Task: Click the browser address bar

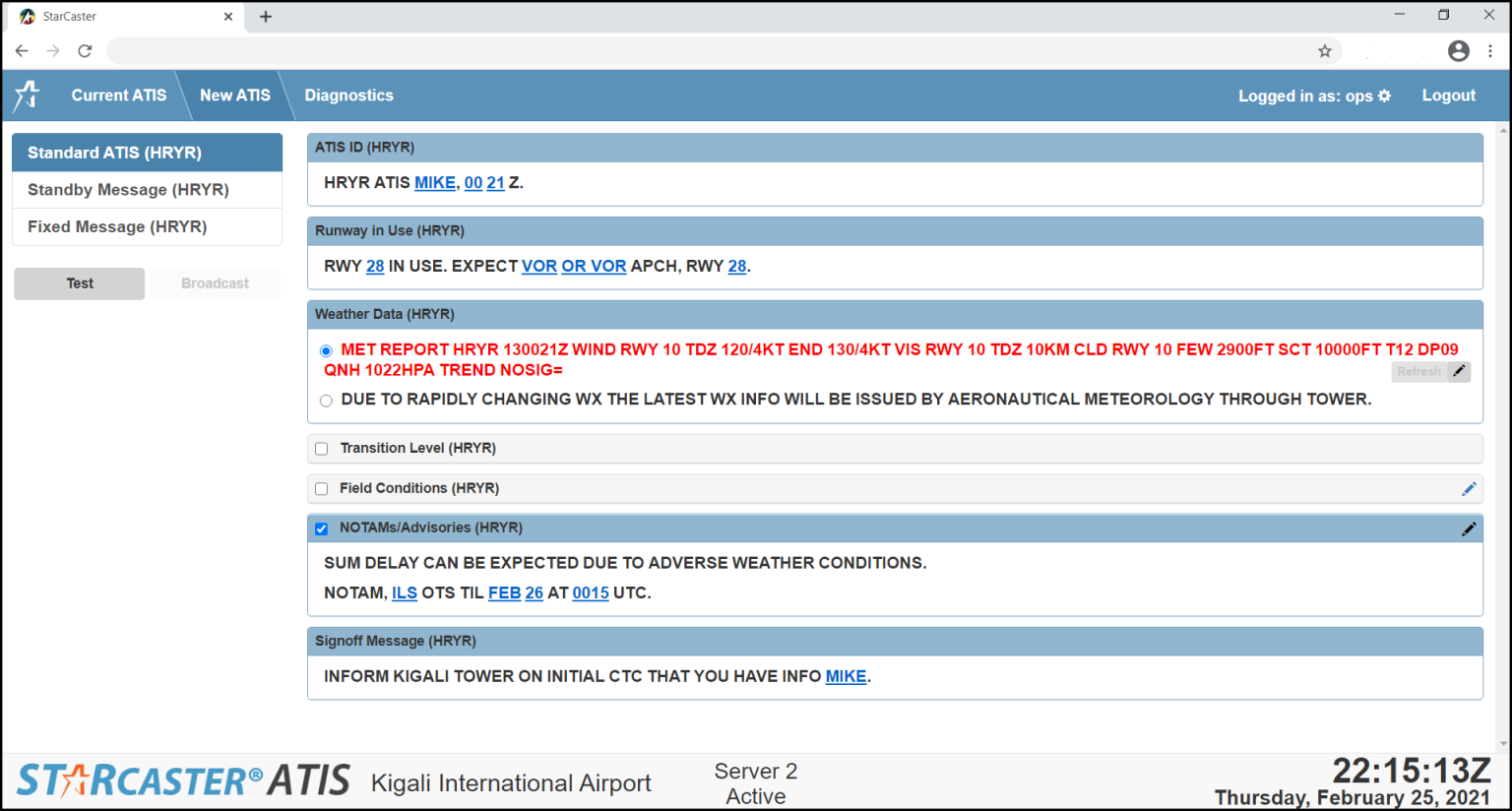Action: [x=709, y=51]
